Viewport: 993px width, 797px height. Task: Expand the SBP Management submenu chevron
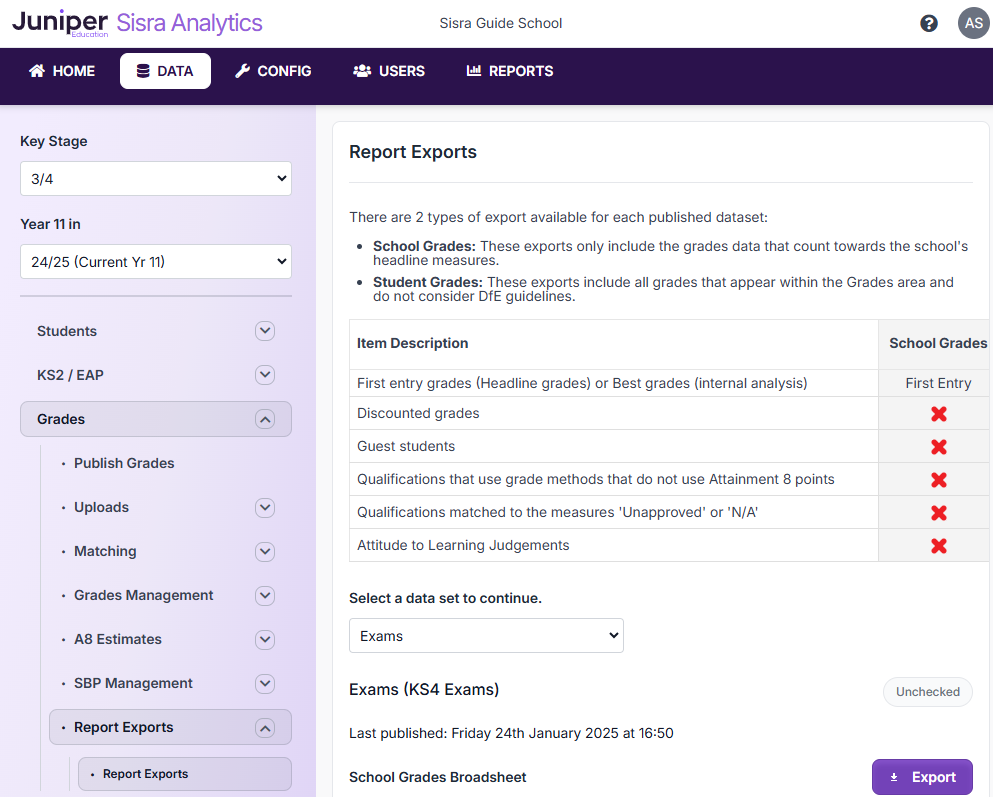[265, 684]
